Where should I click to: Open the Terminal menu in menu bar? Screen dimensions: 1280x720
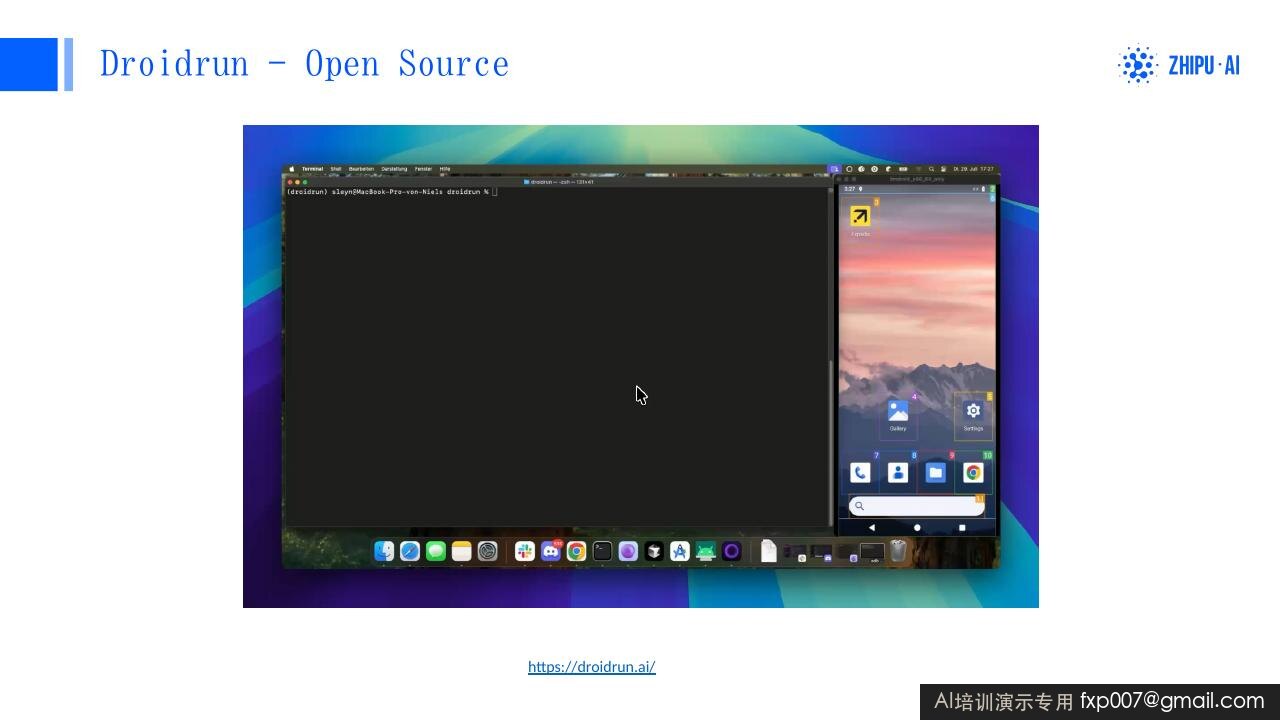pyautogui.click(x=313, y=169)
